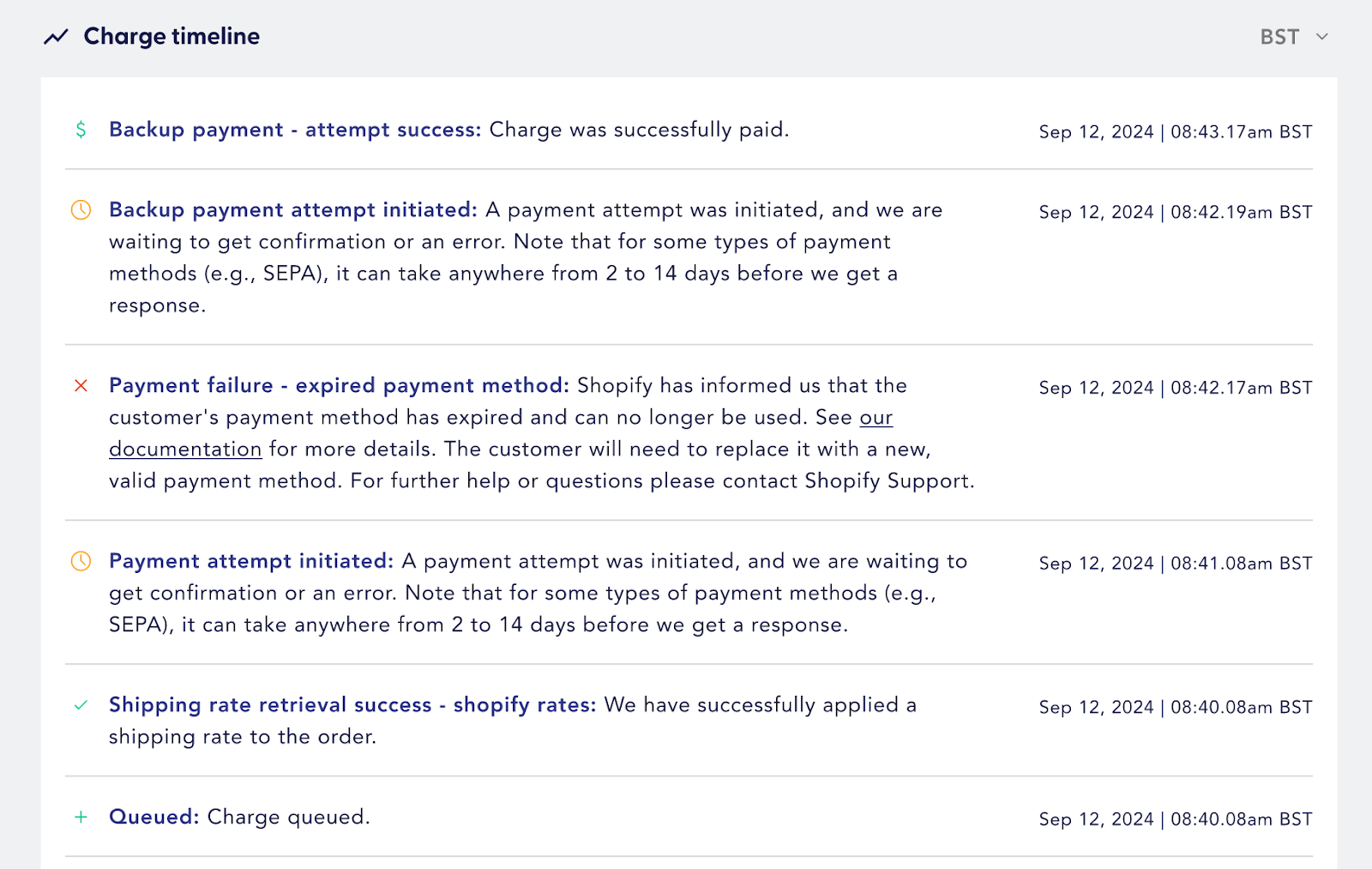Click the red X icon for payment failure
Image resolution: width=1372 pixels, height=869 pixels.
point(81,386)
